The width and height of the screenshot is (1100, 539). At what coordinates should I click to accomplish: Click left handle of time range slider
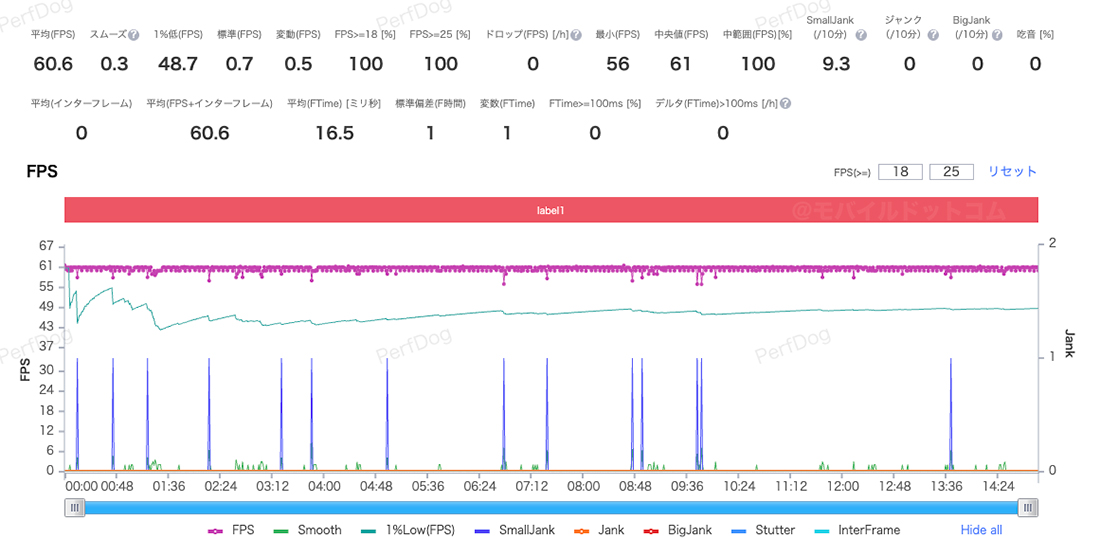(74, 508)
